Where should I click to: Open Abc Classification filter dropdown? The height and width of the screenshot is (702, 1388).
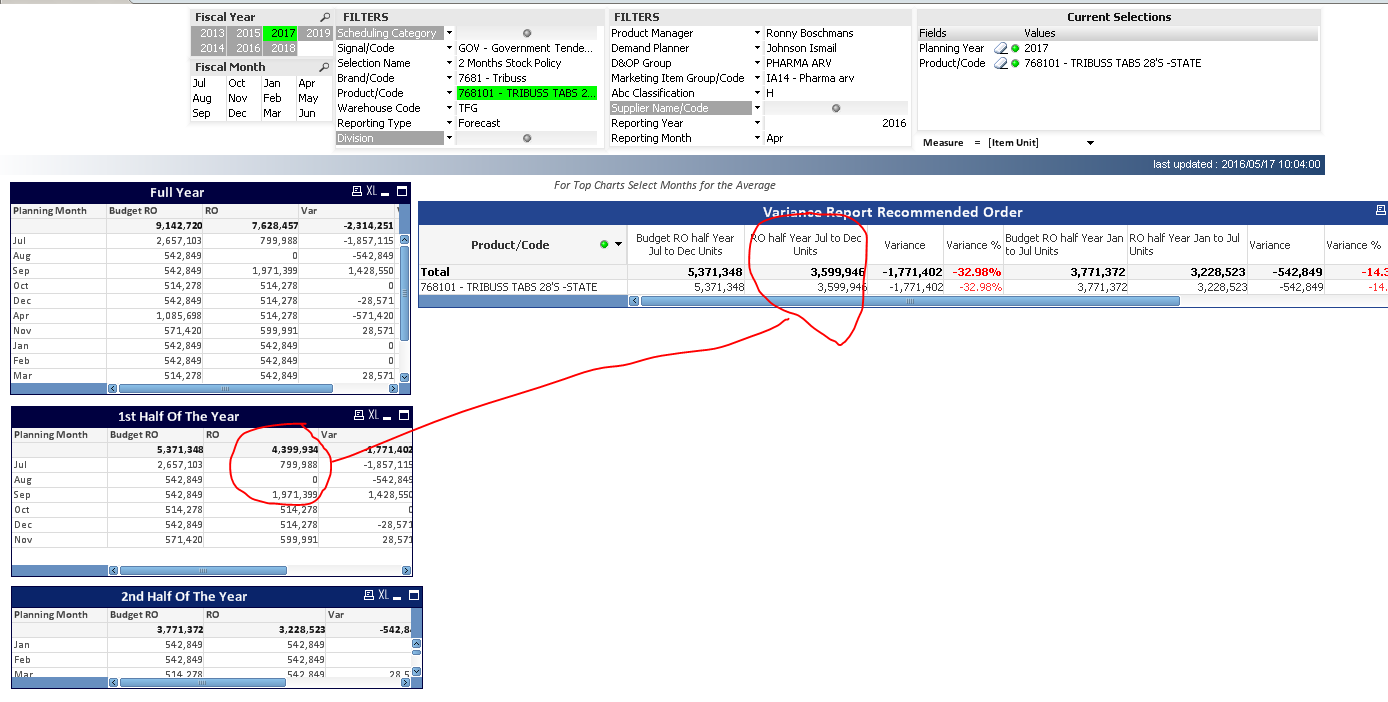757,93
